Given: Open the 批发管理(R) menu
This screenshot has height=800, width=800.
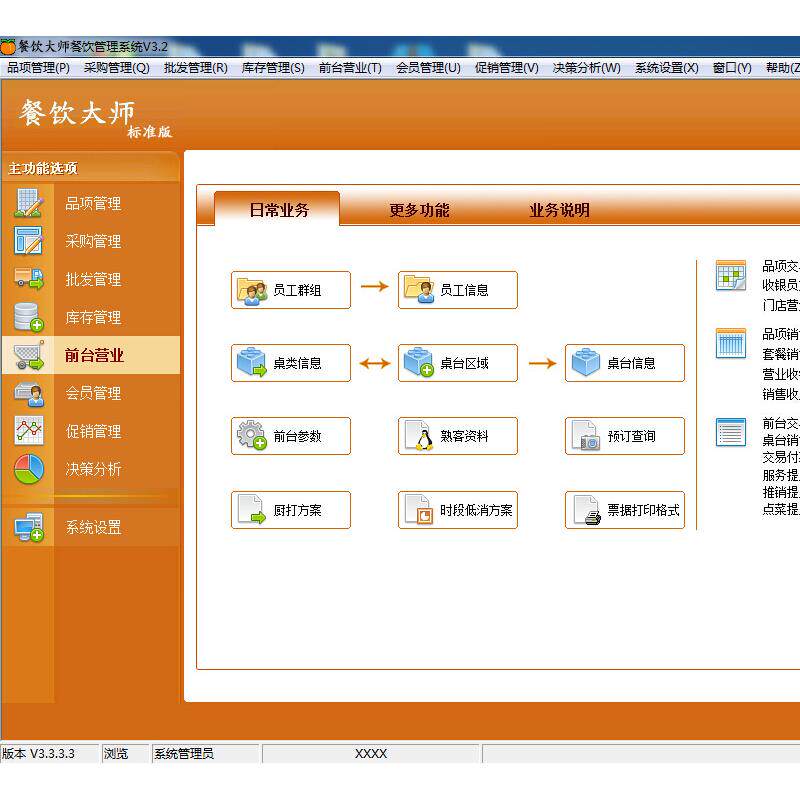Looking at the screenshot, I should (x=196, y=68).
